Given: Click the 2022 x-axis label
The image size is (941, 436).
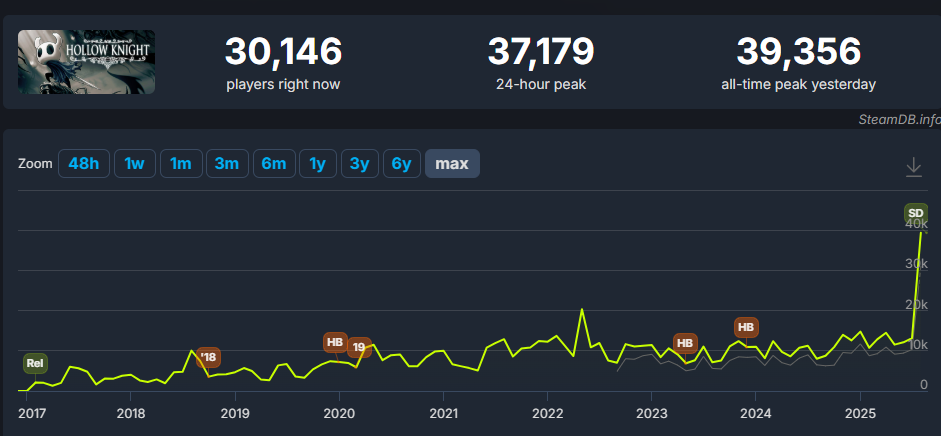Looking at the screenshot, I should point(547,414).
